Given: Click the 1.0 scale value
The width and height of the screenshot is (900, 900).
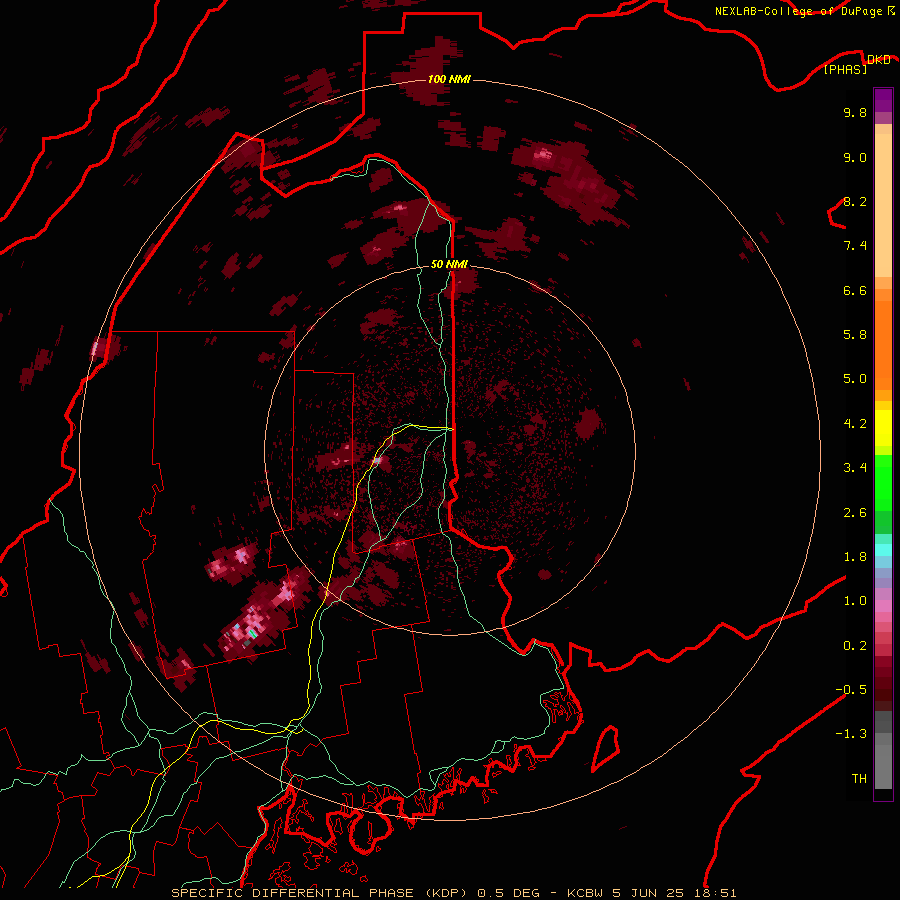Looking at the screenshot, I should [x=855, y=601].
